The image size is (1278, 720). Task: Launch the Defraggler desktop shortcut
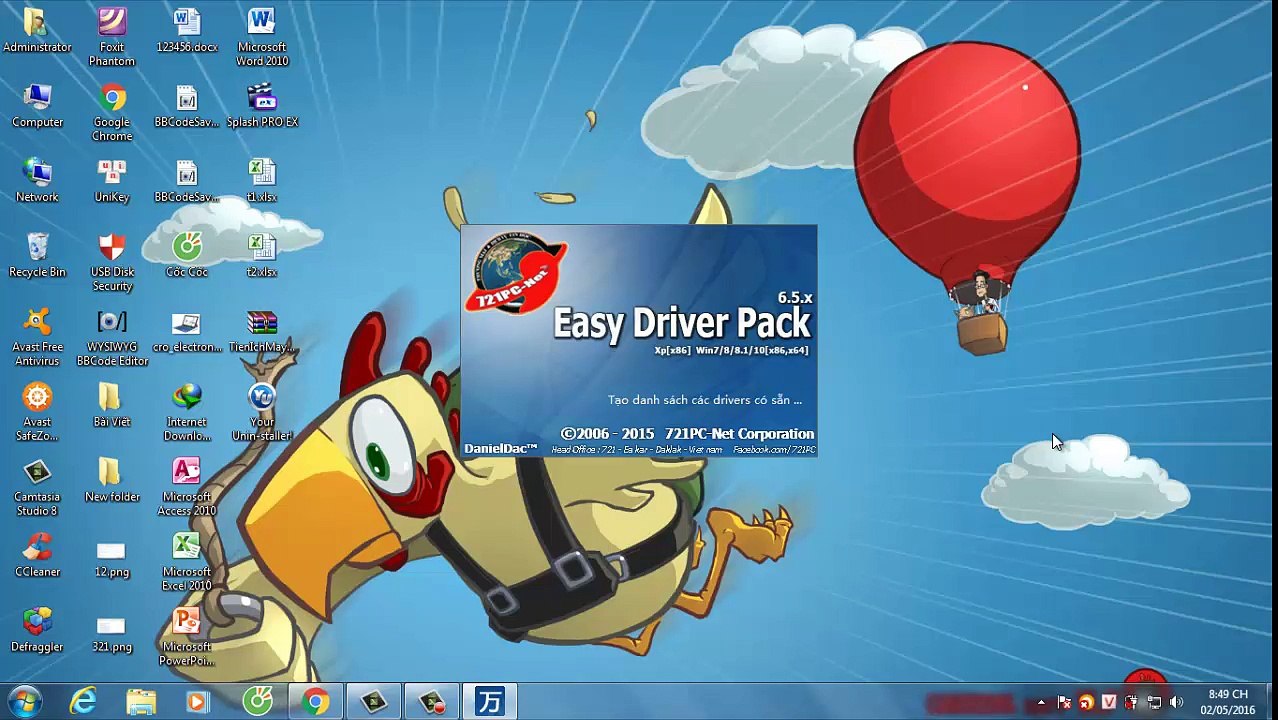click(37, 630)
